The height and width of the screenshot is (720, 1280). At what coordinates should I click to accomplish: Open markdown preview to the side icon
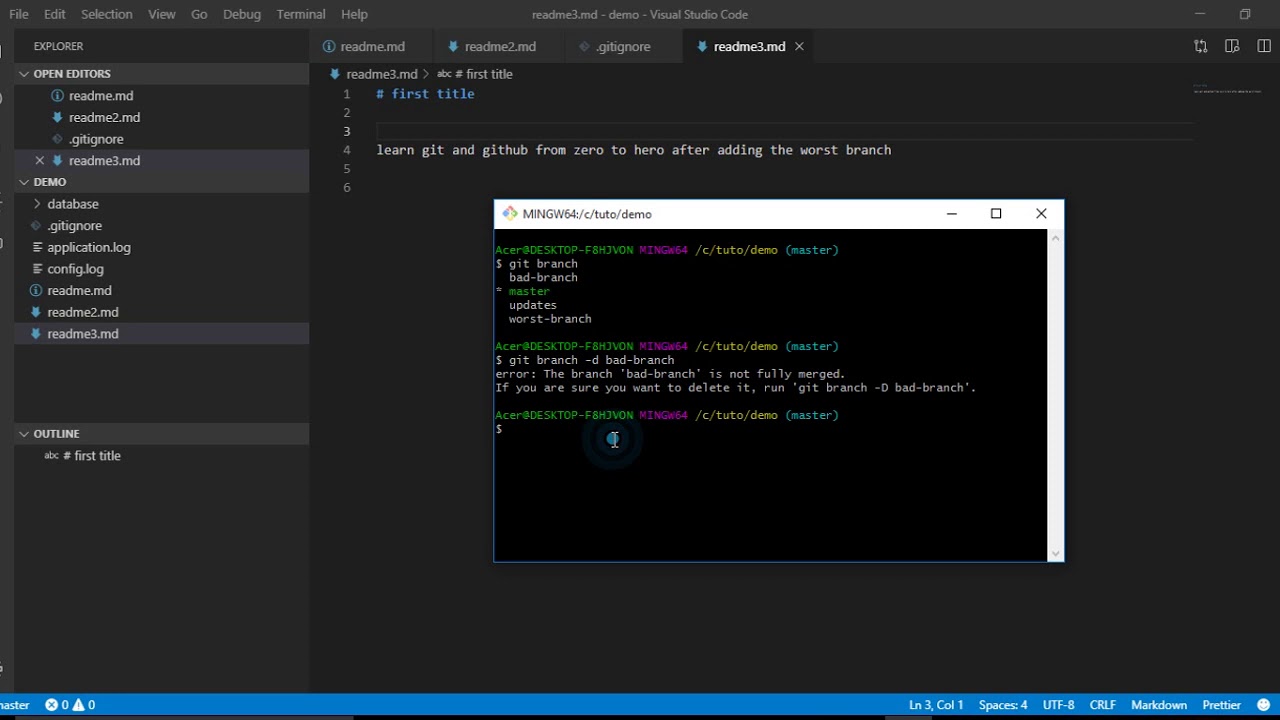click(1232, 46)
